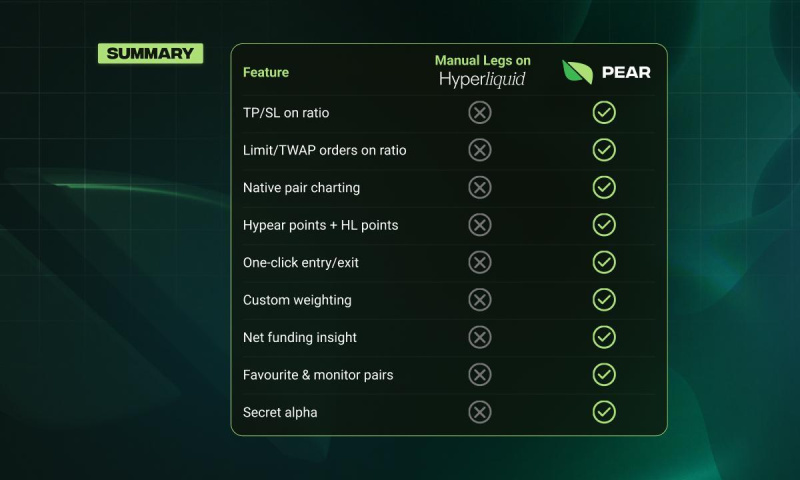Click the green SUMMARY badge
Screen dimensions: 800x480
[150, 54]
